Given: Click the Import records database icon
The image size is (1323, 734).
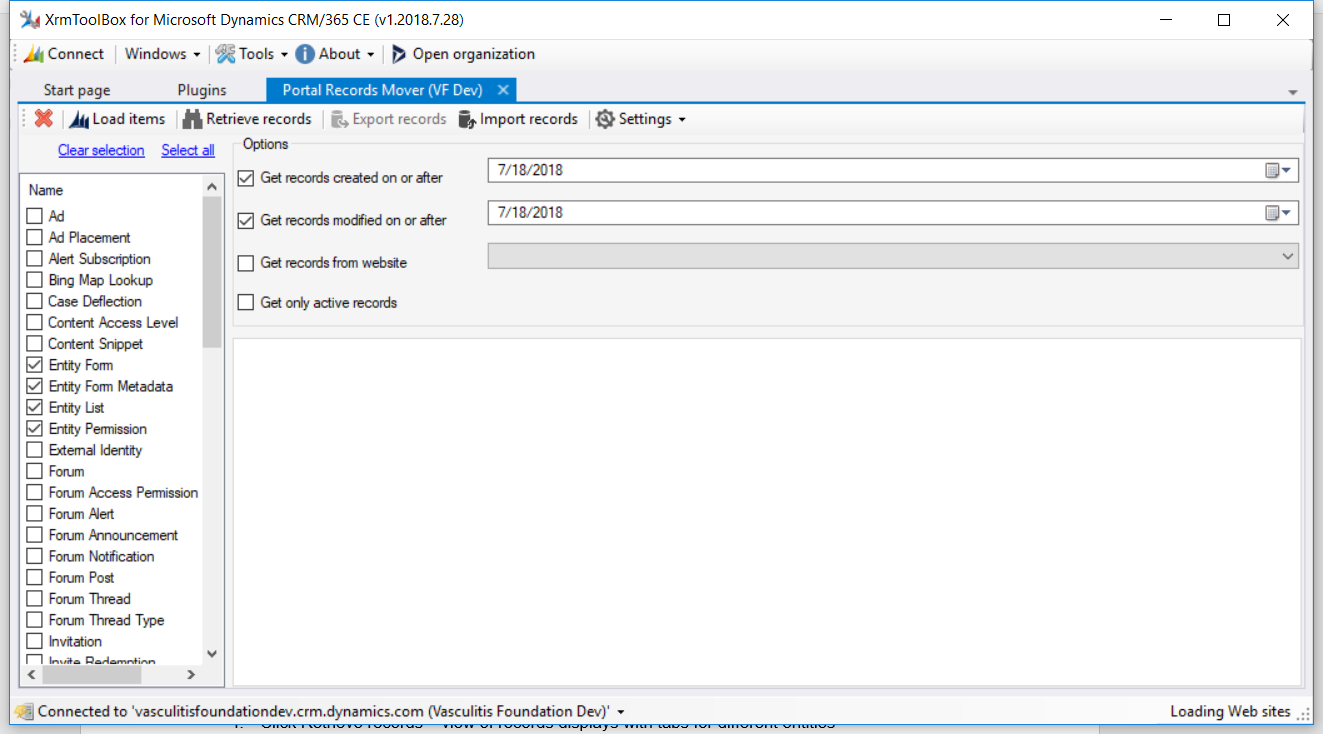Looking at the screenshot, I should click(466, 119).
